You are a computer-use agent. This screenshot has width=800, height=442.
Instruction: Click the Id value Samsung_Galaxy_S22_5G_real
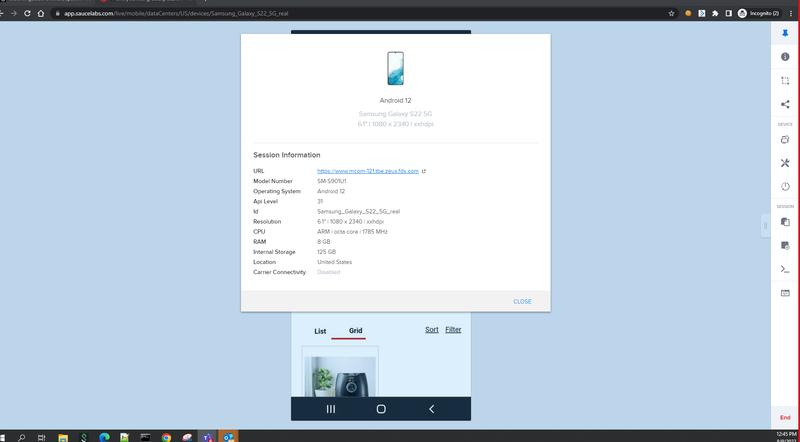359,211
